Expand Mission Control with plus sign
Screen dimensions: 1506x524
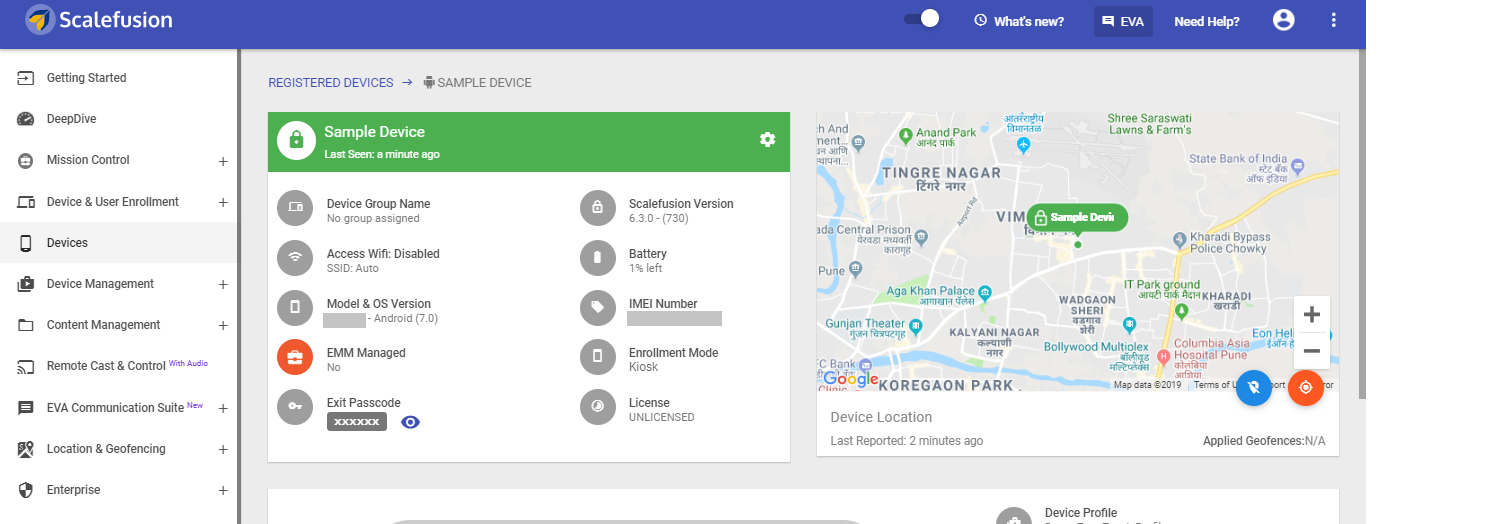point(223,161)
